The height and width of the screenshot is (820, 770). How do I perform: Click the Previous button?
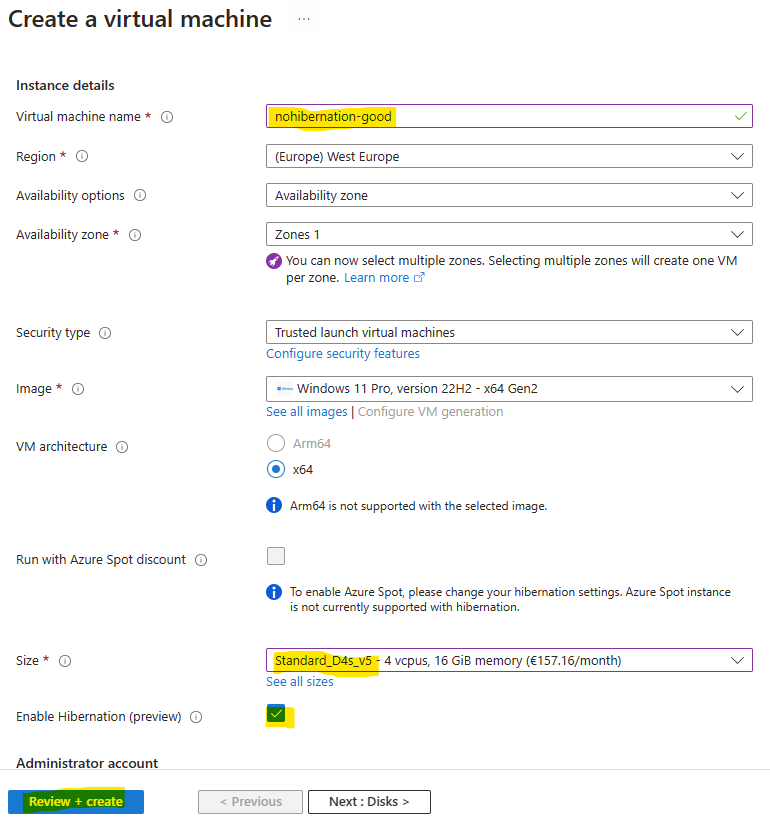coord(251,802)
